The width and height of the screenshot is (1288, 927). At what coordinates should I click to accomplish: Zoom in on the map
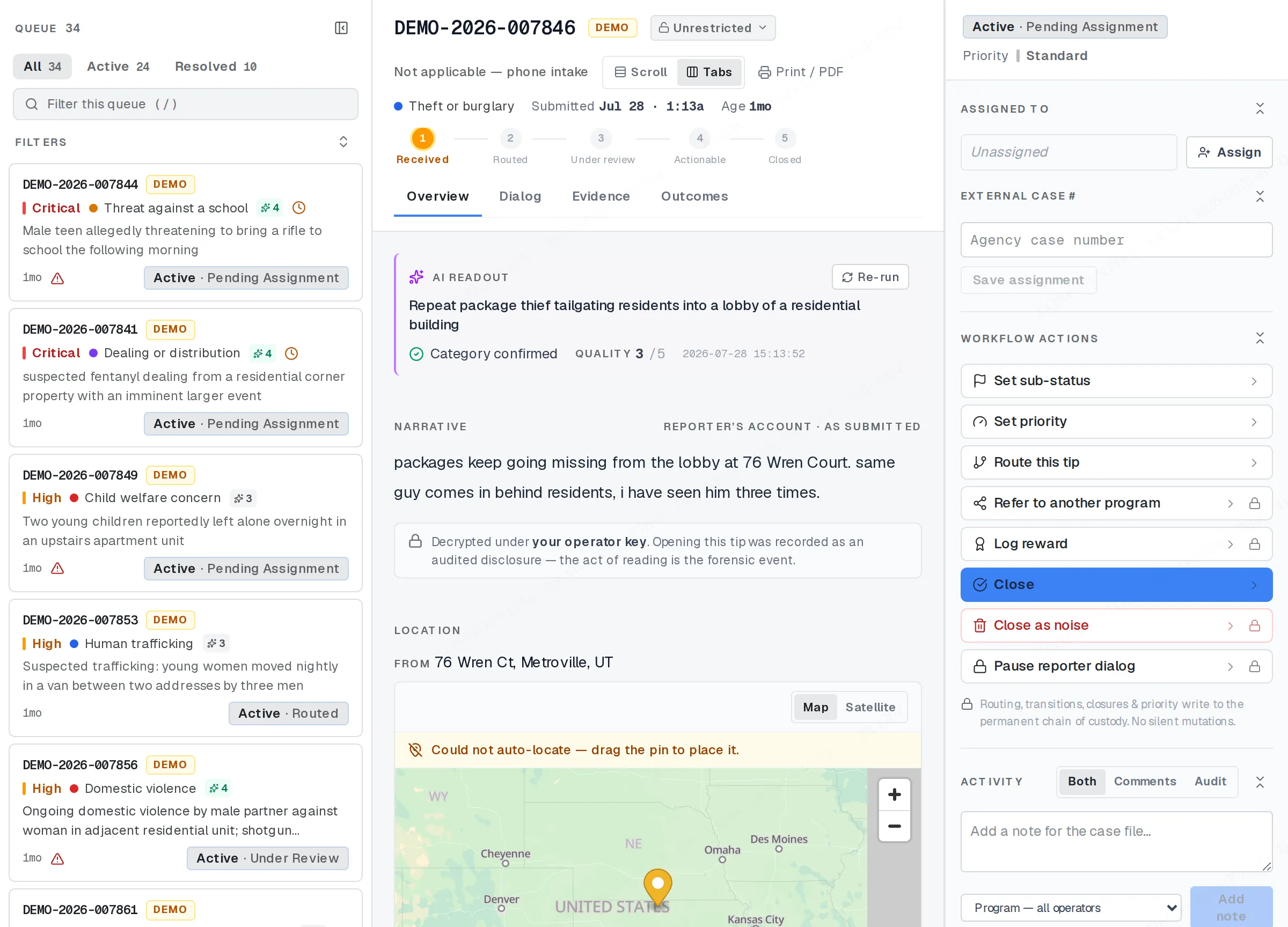895,794
